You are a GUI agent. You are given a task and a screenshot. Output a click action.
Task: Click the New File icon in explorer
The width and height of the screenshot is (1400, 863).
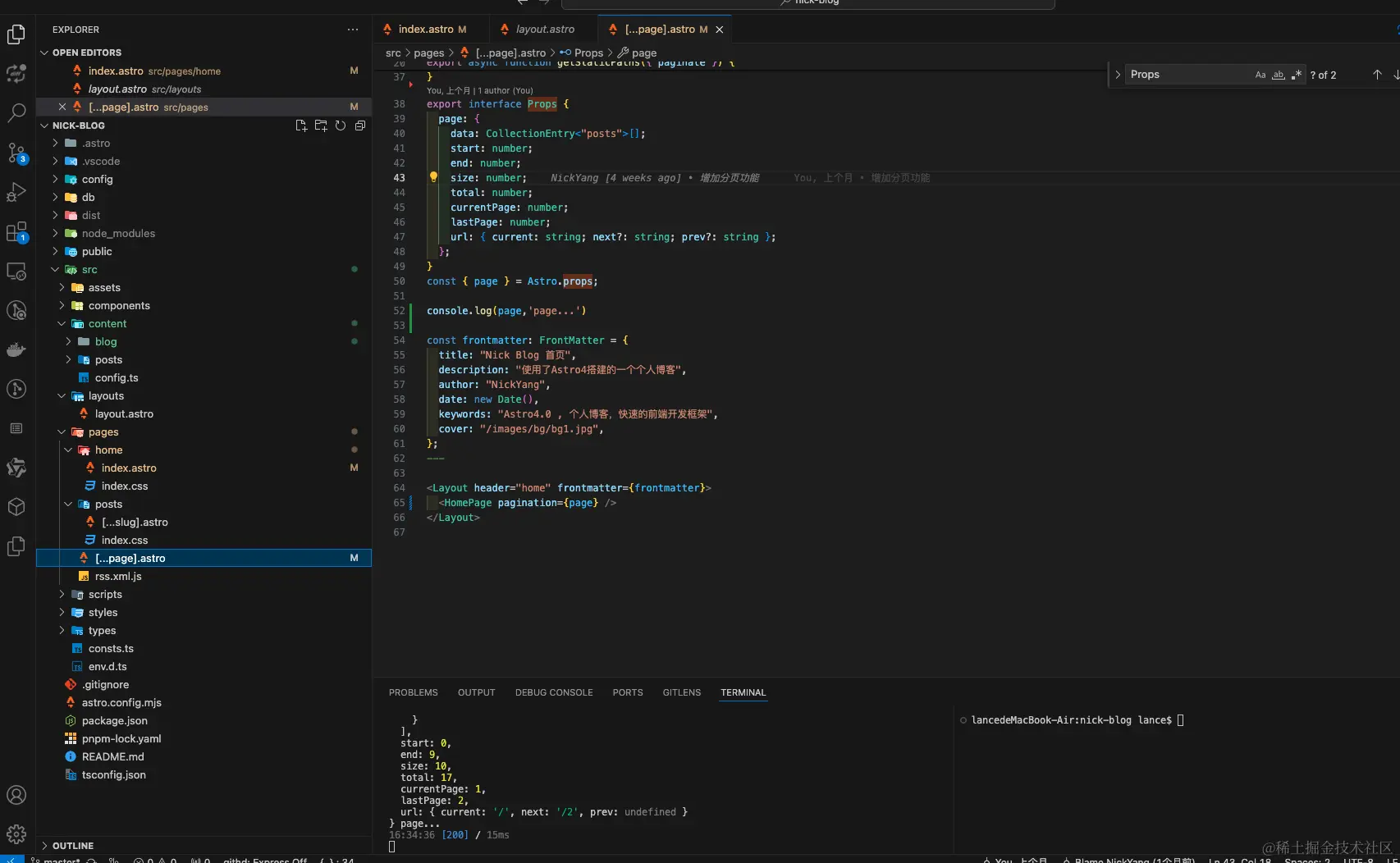click(301, 126)
